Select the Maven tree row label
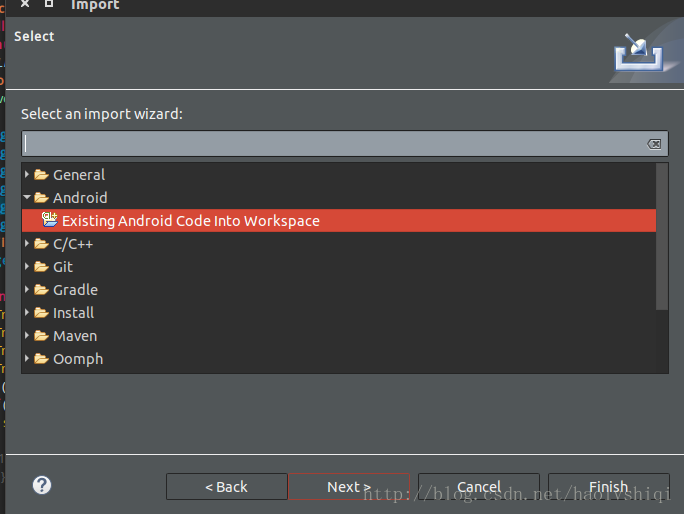 75,336
